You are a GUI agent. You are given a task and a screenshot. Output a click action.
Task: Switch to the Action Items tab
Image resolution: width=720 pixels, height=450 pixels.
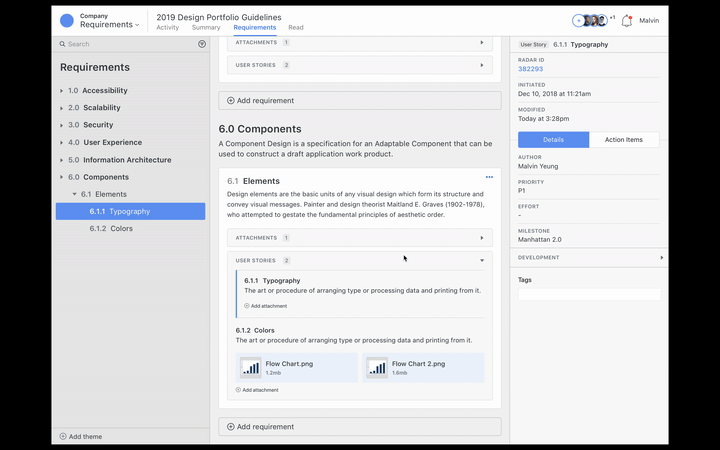click(x=624, y=140)
